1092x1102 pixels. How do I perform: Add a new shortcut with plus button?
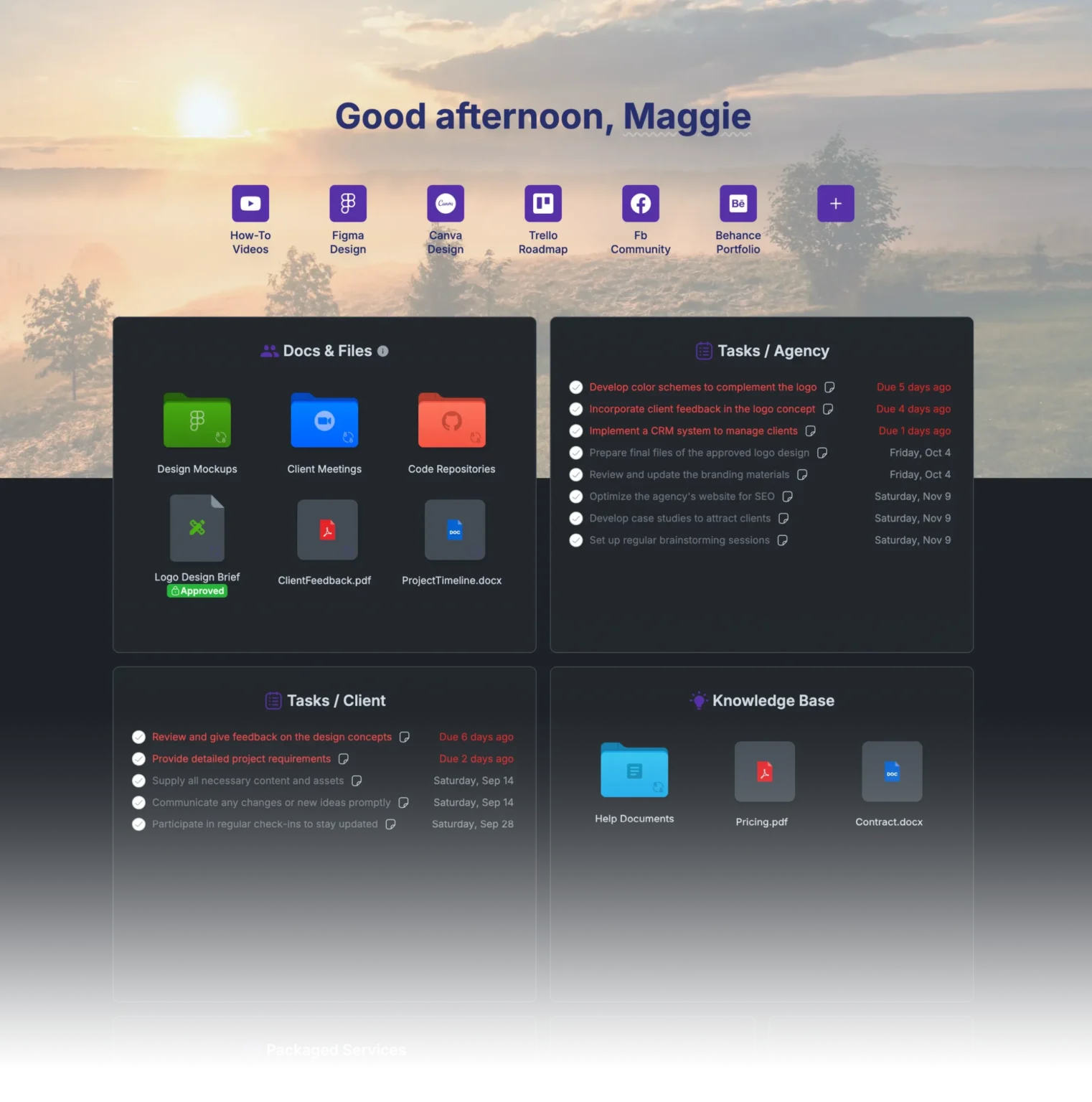click(x=836, y=204)
